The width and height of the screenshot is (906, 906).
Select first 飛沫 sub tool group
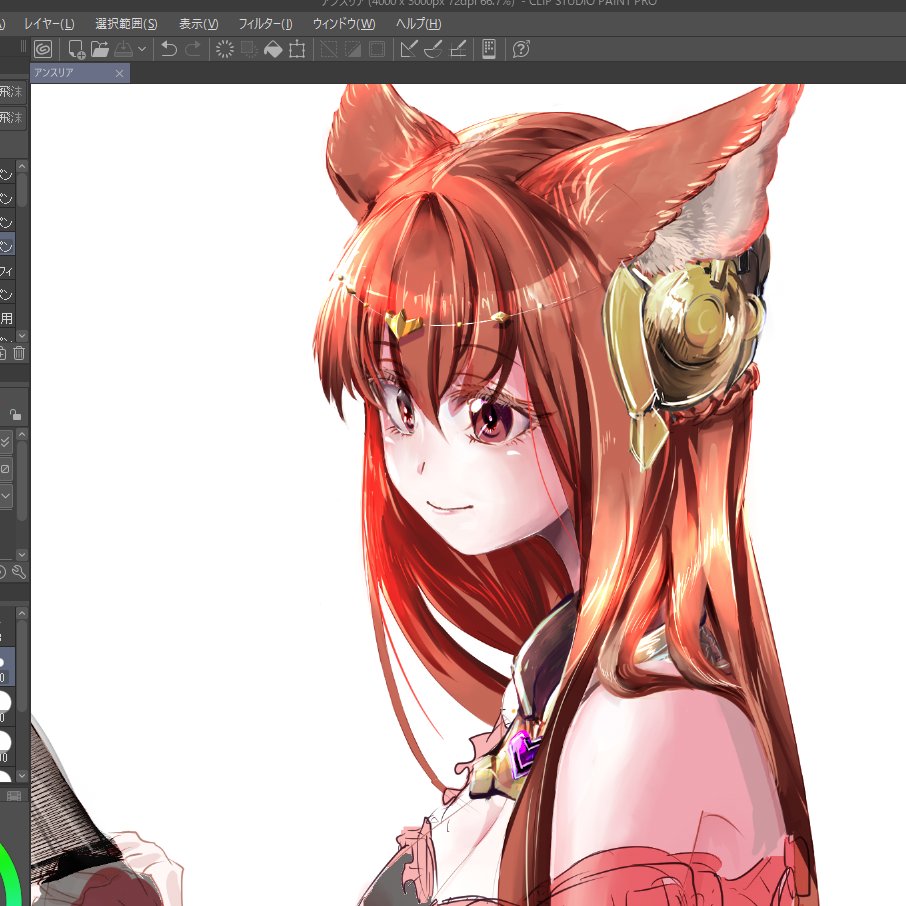12,92
